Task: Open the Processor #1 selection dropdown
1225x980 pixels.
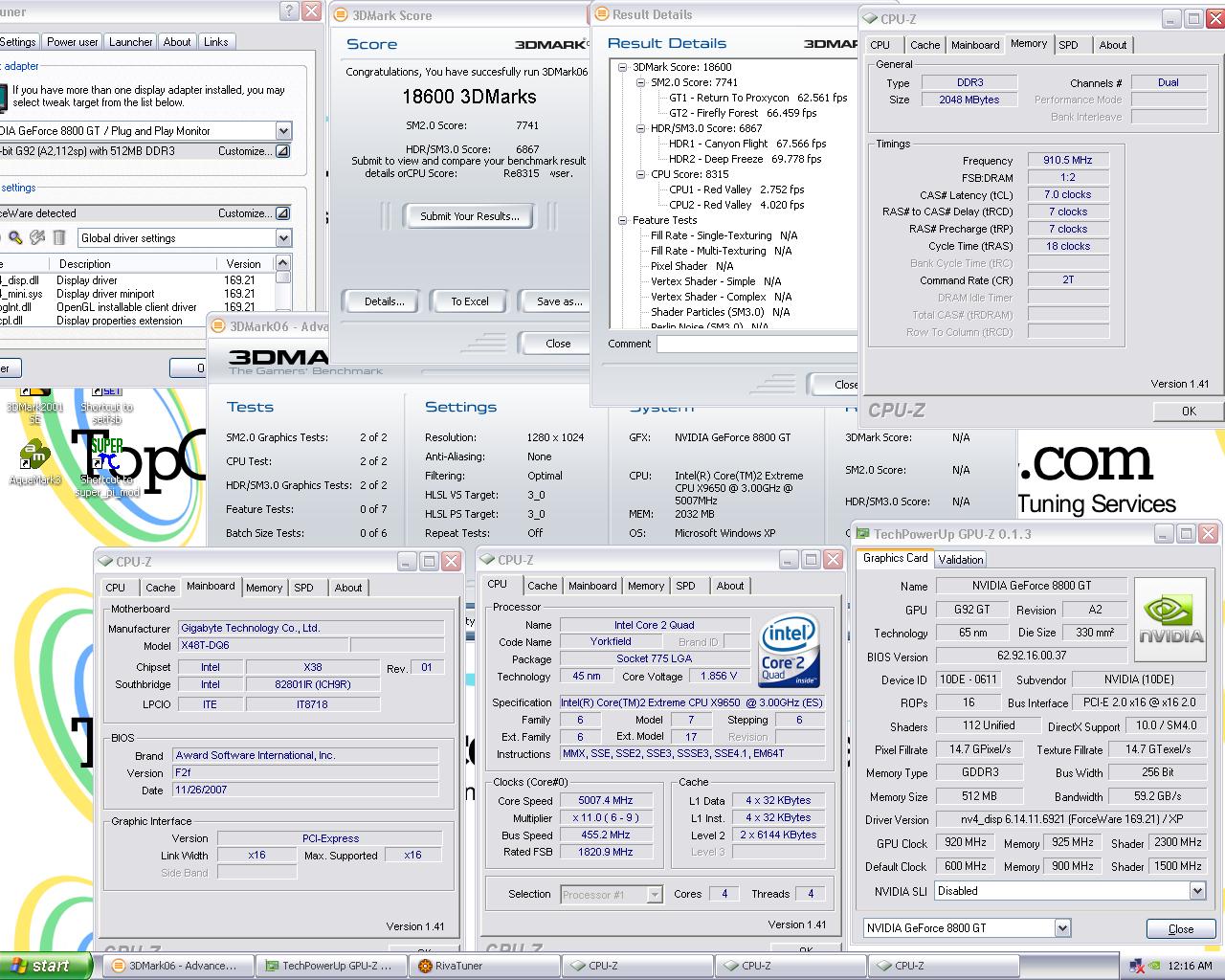Action: [x=655, y=895]
